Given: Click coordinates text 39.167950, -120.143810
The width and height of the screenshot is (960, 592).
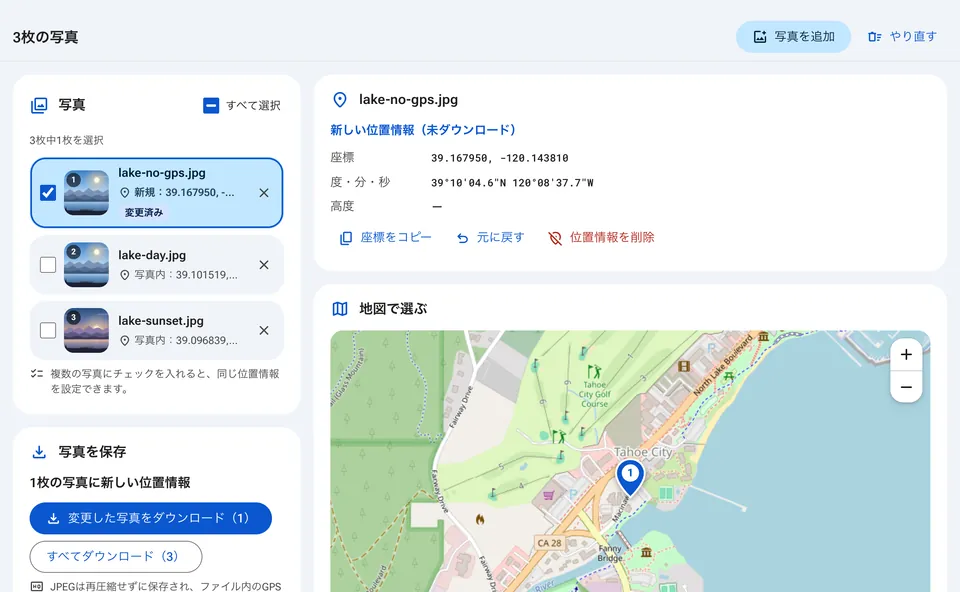Looking at the screenshot, I should click(x=500, y=158).
